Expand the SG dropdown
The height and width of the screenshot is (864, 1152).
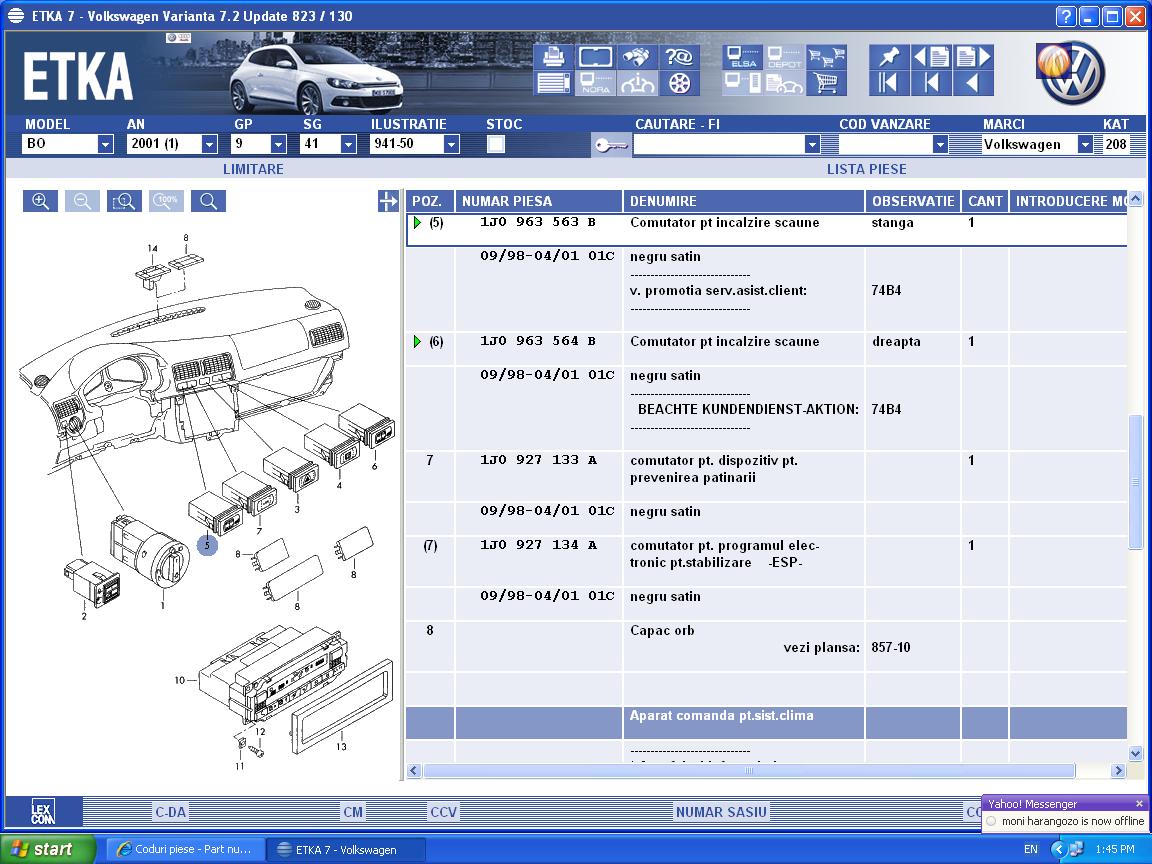click(x=348, y=144)
